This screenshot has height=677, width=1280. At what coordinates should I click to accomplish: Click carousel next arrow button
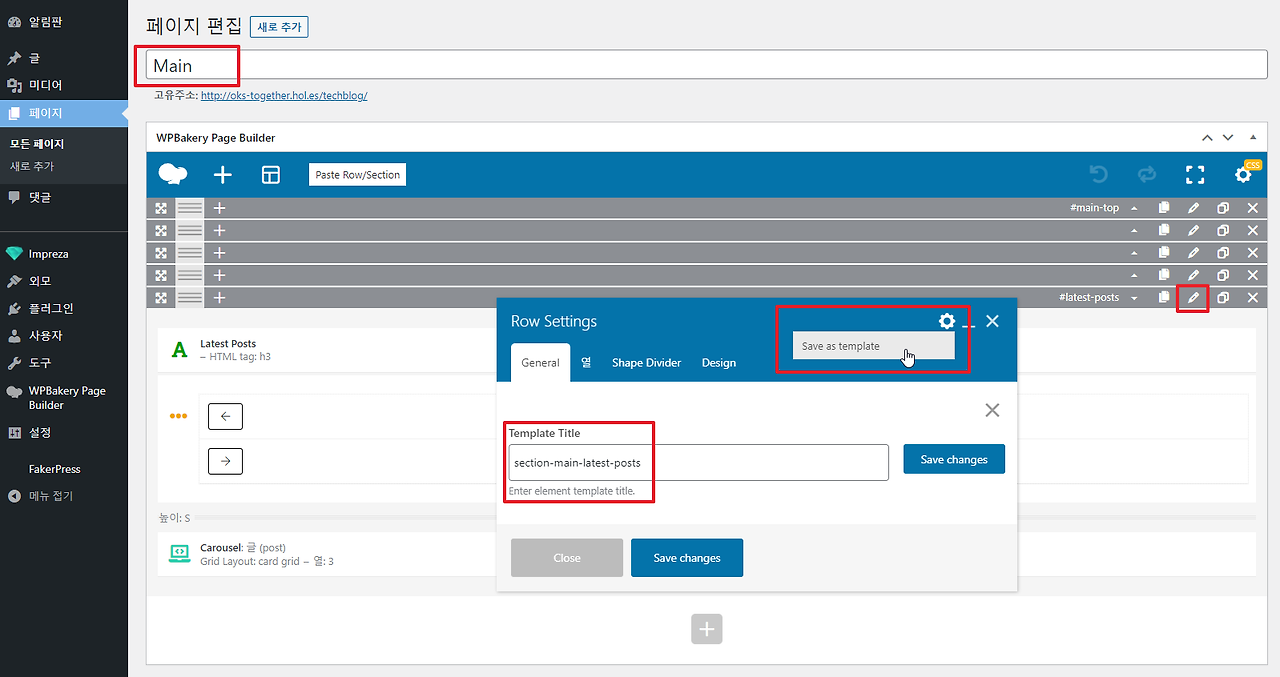tap(225, 461)
